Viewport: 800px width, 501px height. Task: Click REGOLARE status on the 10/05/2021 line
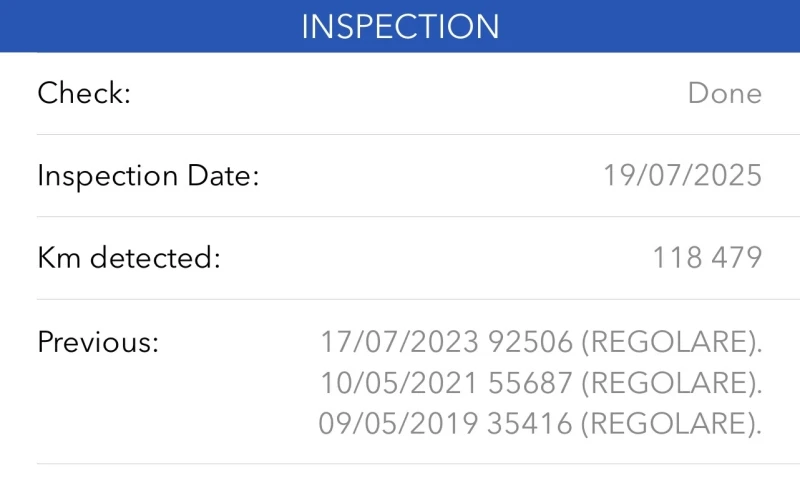tap(666, 383)
